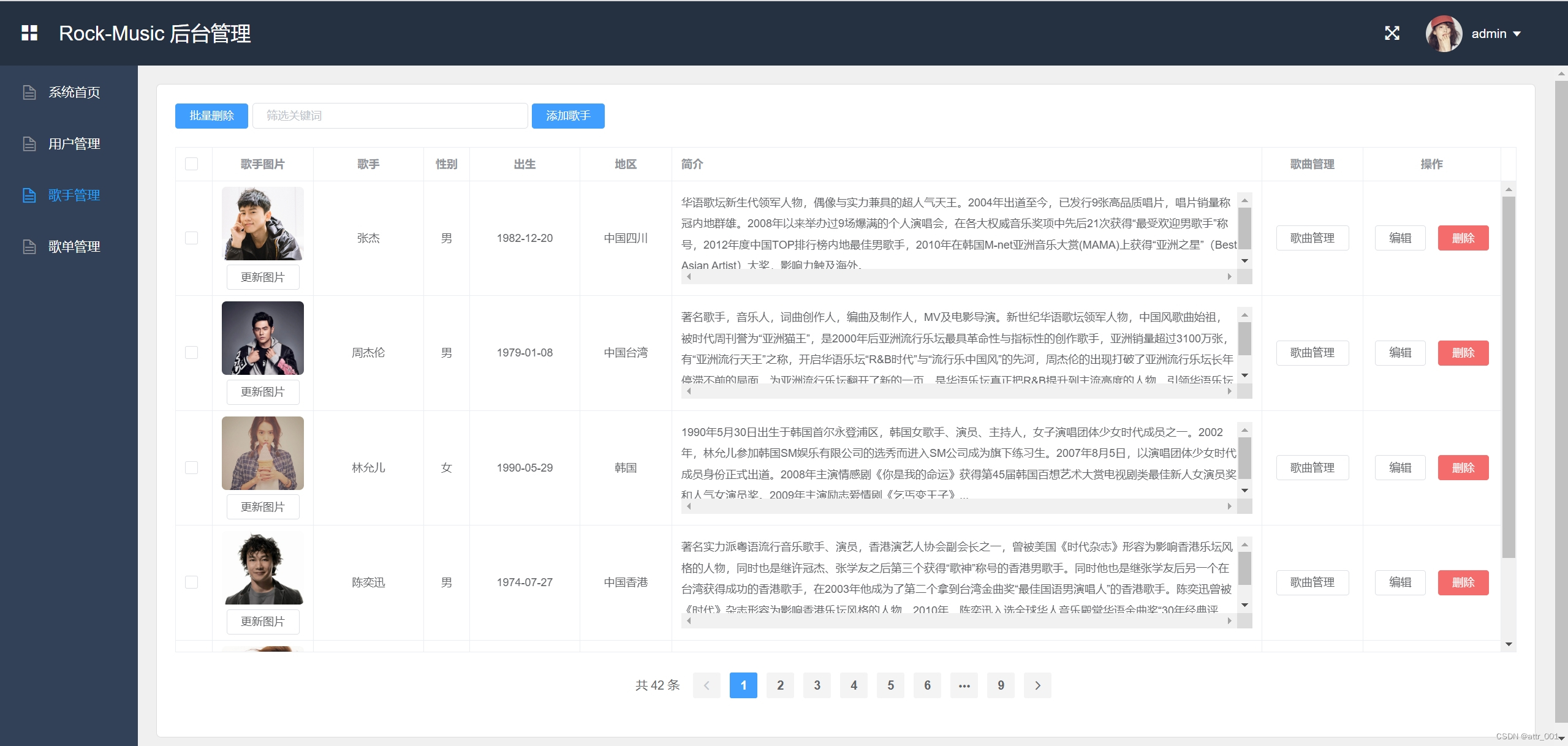Check the row checkbox for 张杰

click(x=192, y=238)
